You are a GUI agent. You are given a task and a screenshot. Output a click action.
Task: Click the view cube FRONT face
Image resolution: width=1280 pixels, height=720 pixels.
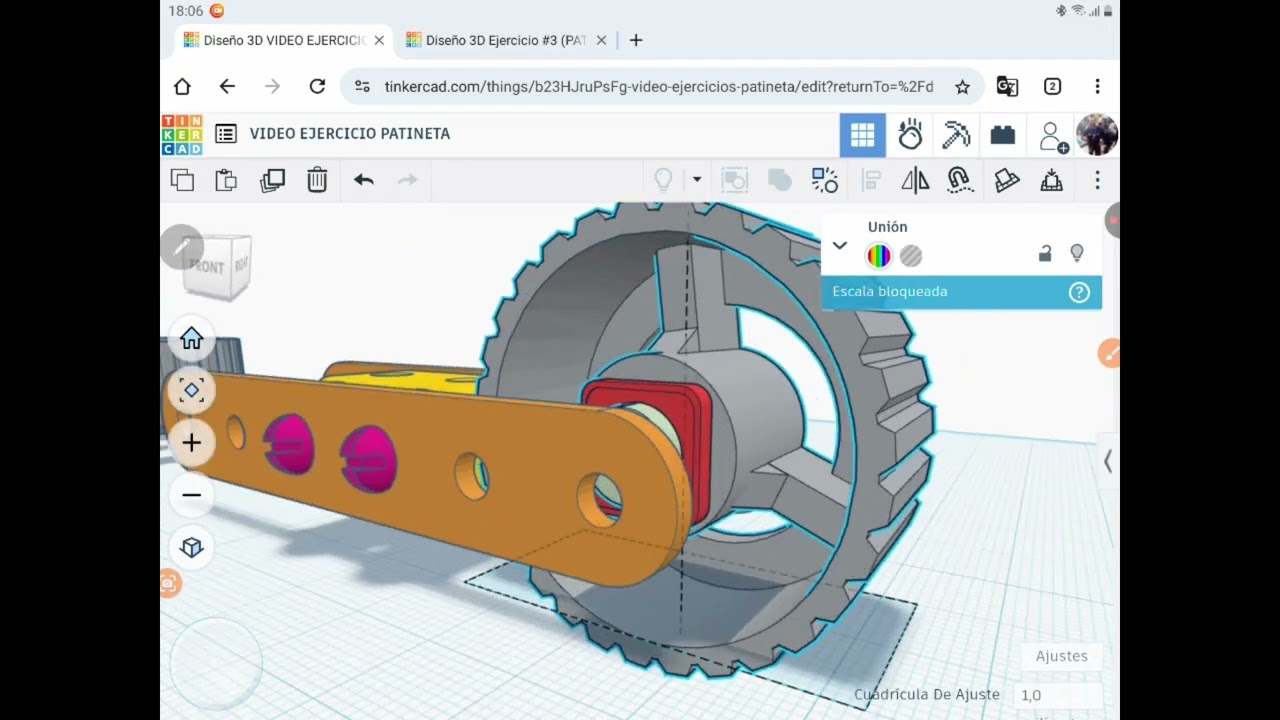point(207,267)
